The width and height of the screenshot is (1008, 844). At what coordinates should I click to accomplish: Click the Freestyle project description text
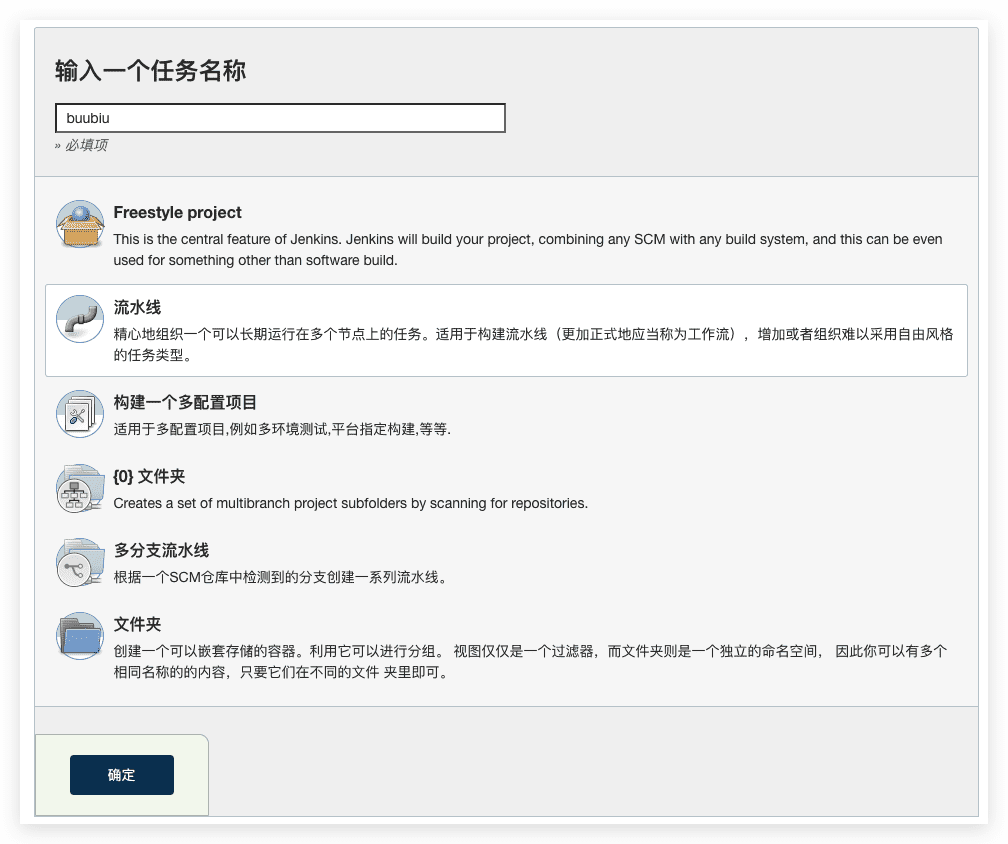527,250
